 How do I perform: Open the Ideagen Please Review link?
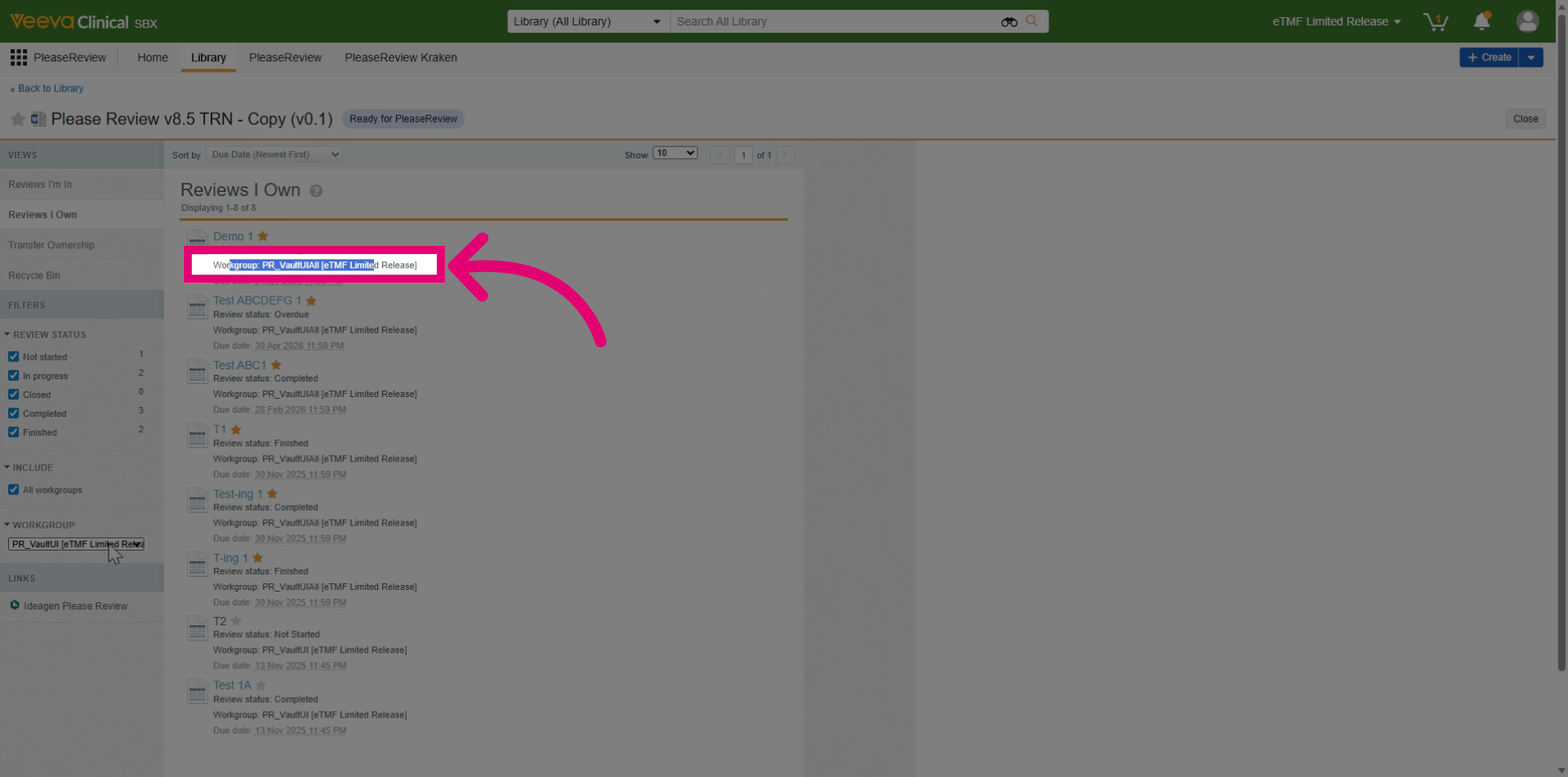75,606
